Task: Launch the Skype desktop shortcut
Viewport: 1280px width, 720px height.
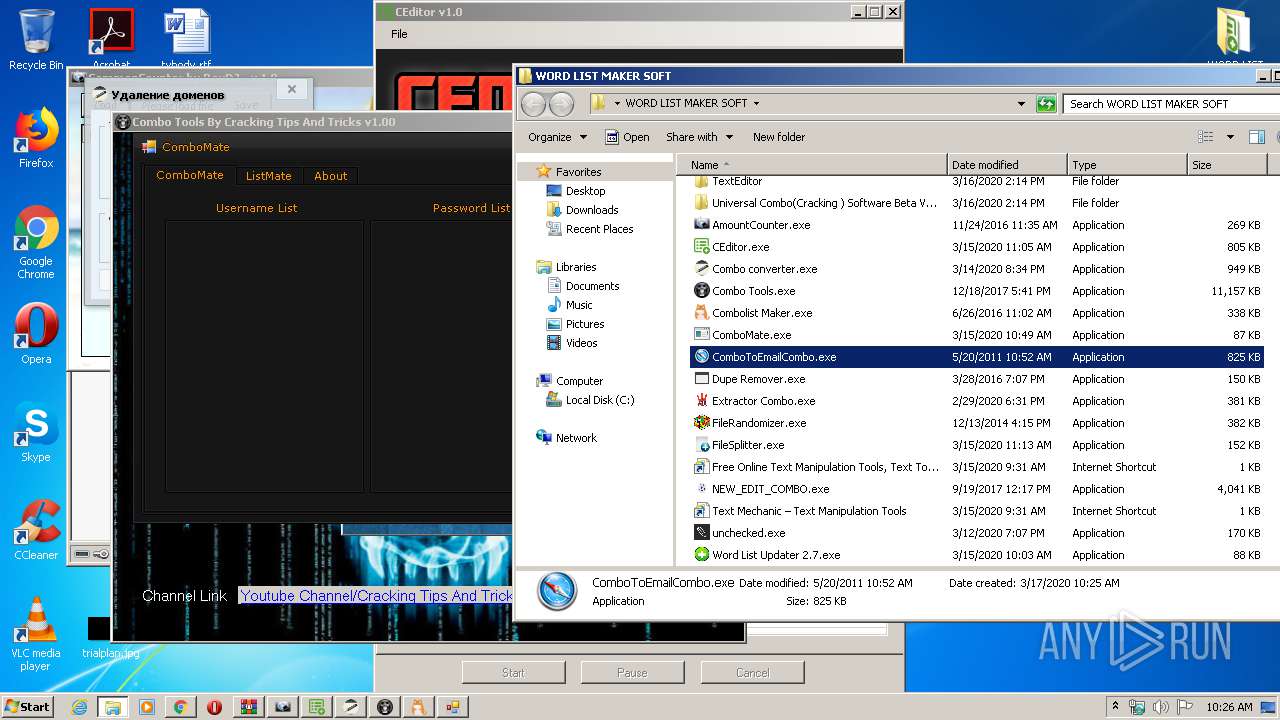Action: [x=36, y=432]
